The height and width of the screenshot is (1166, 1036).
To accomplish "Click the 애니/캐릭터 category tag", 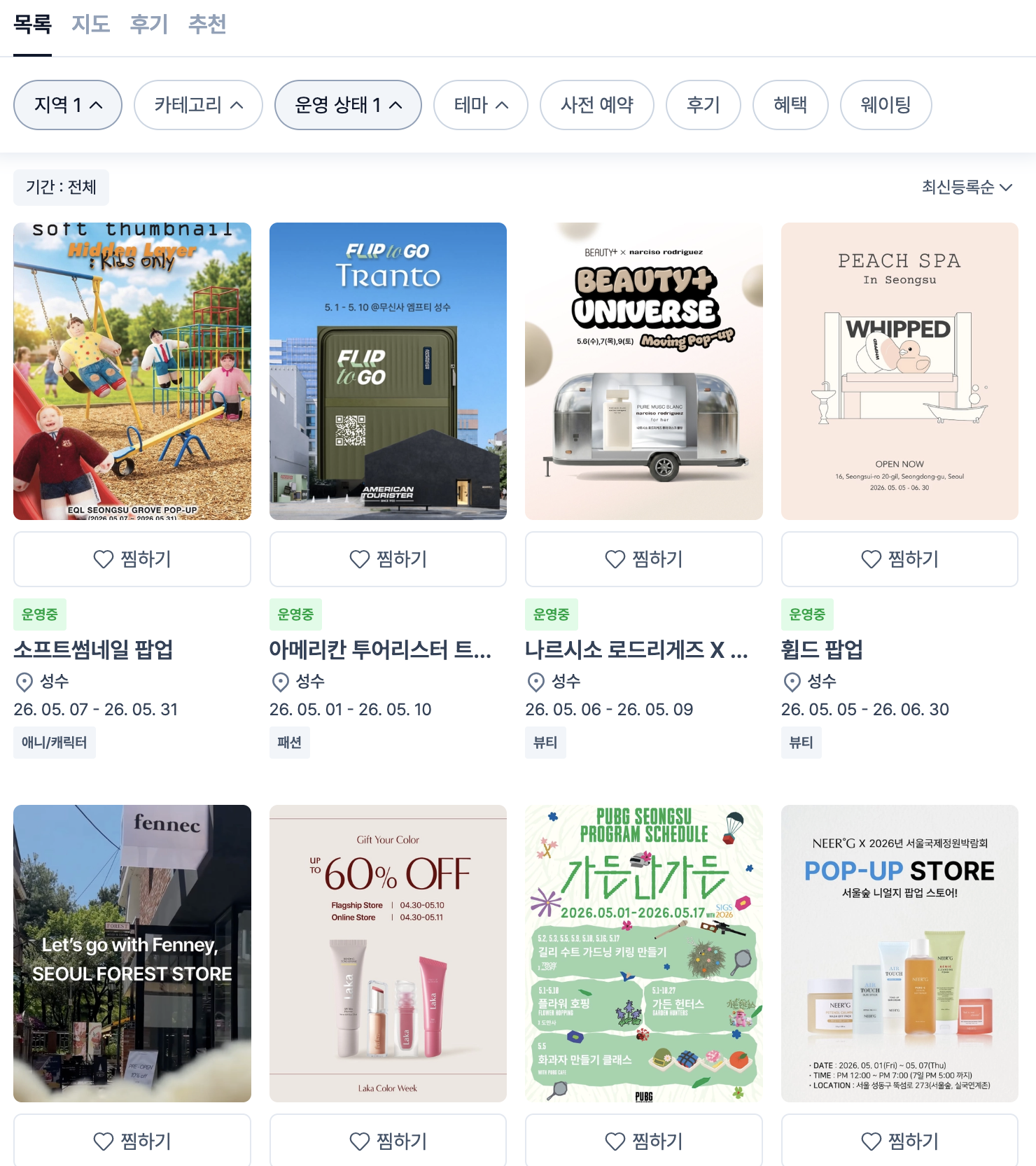I will pyautogui.click(x=55, y=743).
